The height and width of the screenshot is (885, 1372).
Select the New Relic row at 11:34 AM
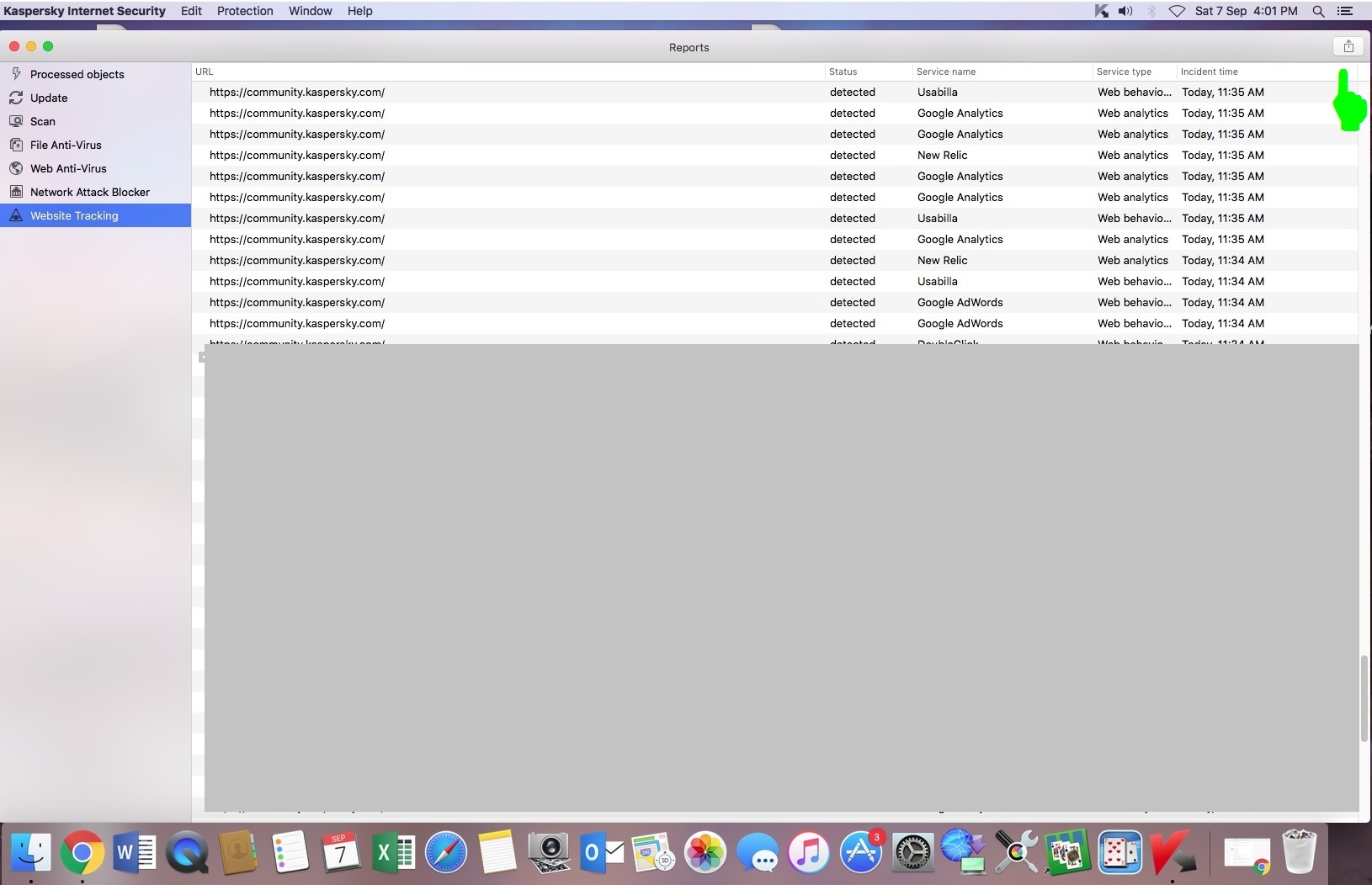[x=774, y=260]
